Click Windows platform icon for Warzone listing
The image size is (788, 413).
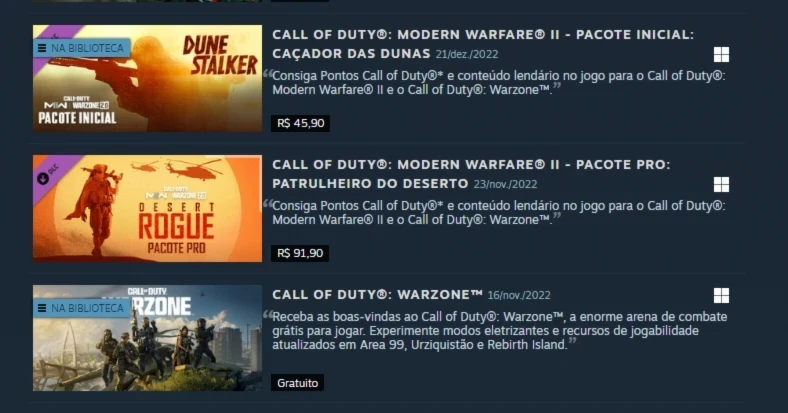pos(721,295)
